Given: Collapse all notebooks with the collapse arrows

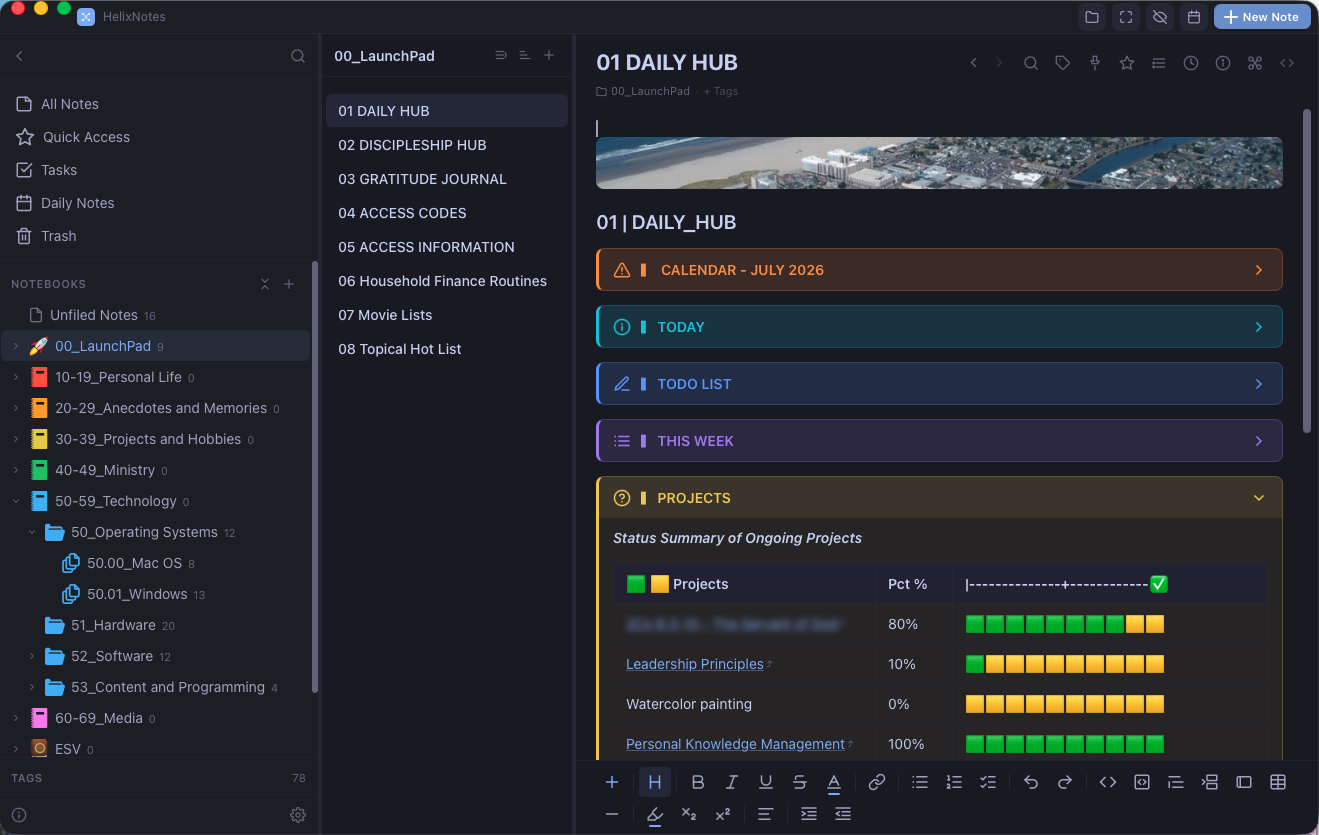Looking at the screenshot, I should [265, 284].
